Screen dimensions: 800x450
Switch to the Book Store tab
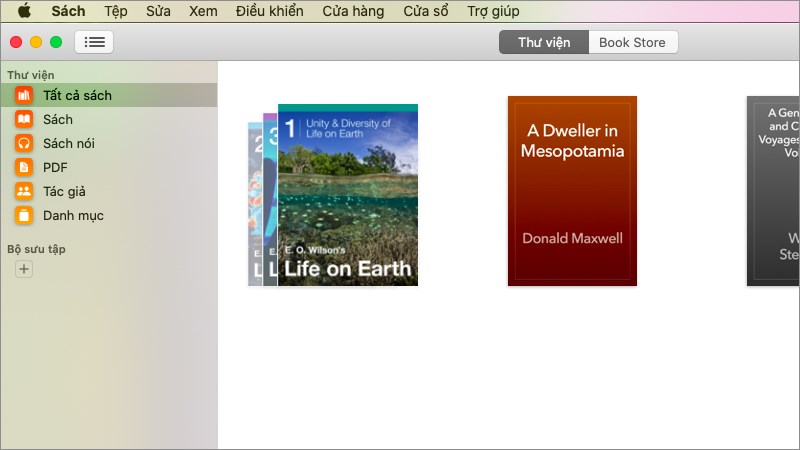pos(633,42)
